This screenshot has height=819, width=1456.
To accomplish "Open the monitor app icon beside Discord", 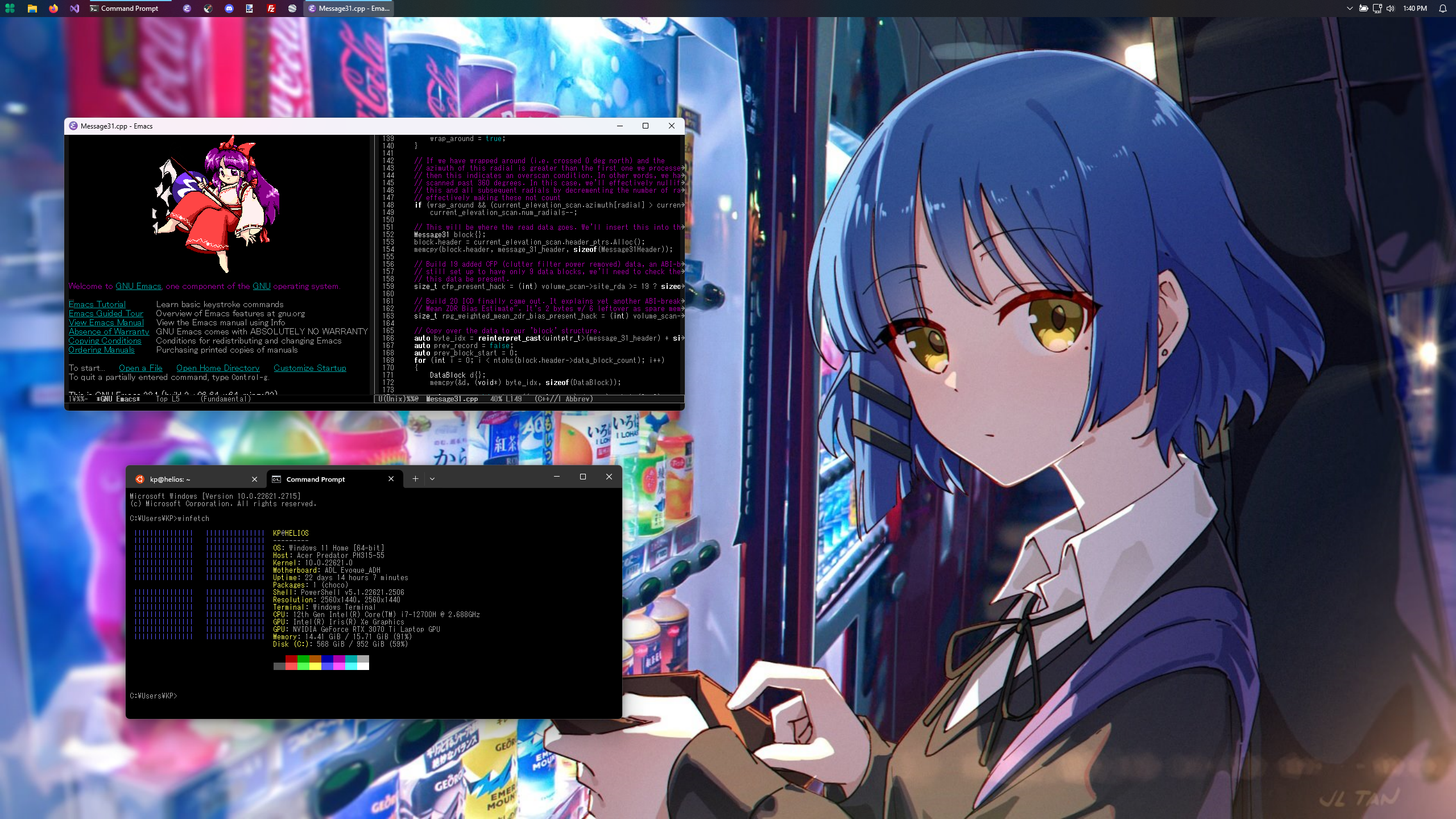I will tap(250, 9).
